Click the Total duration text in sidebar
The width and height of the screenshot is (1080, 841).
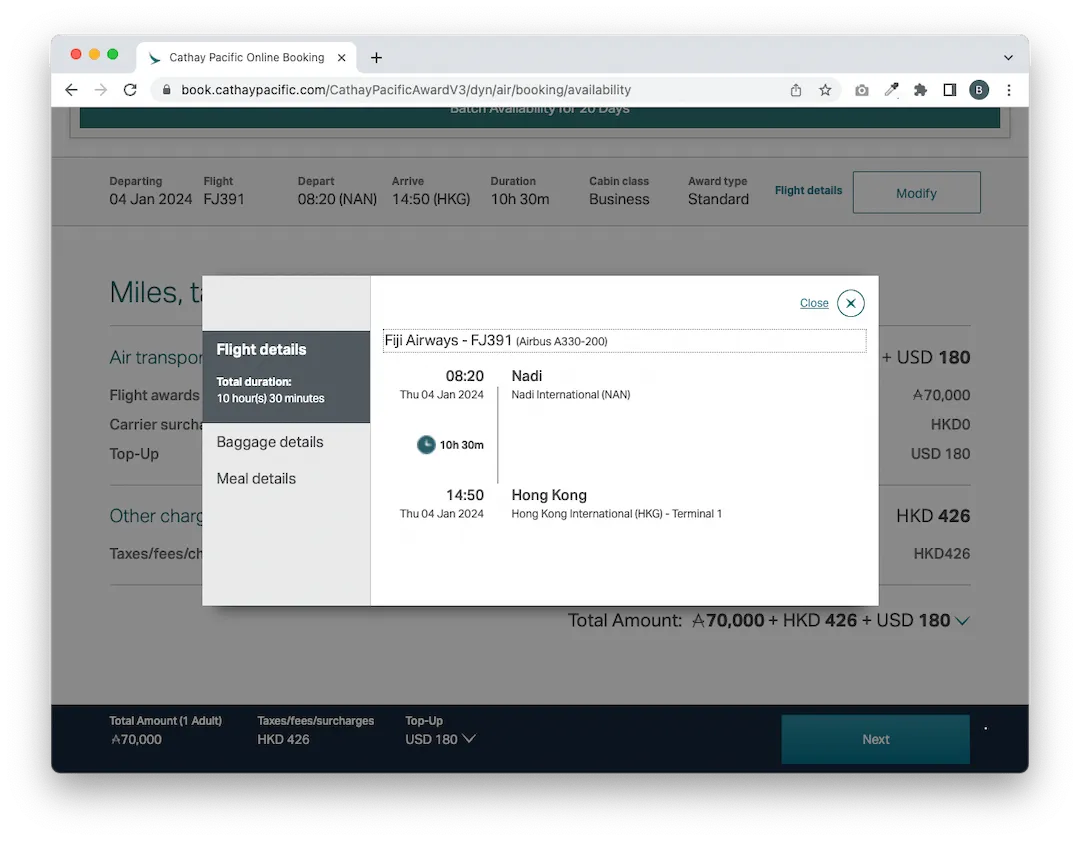coord(270,390)
